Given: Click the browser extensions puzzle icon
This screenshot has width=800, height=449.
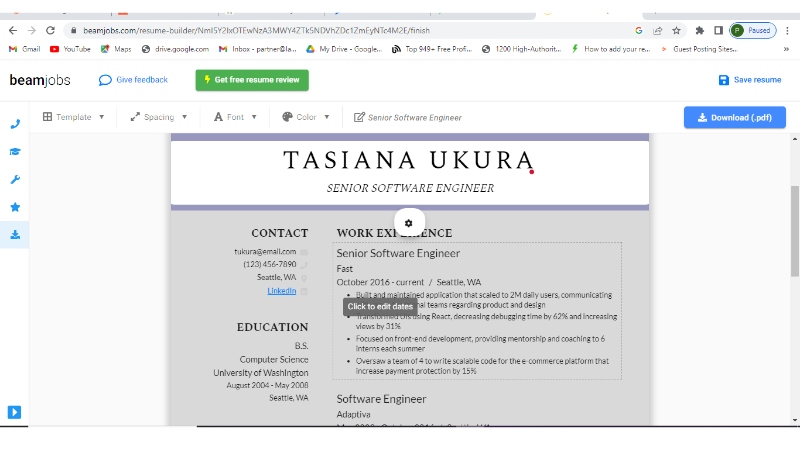Looking at the screenshot, I should point(699,31).
